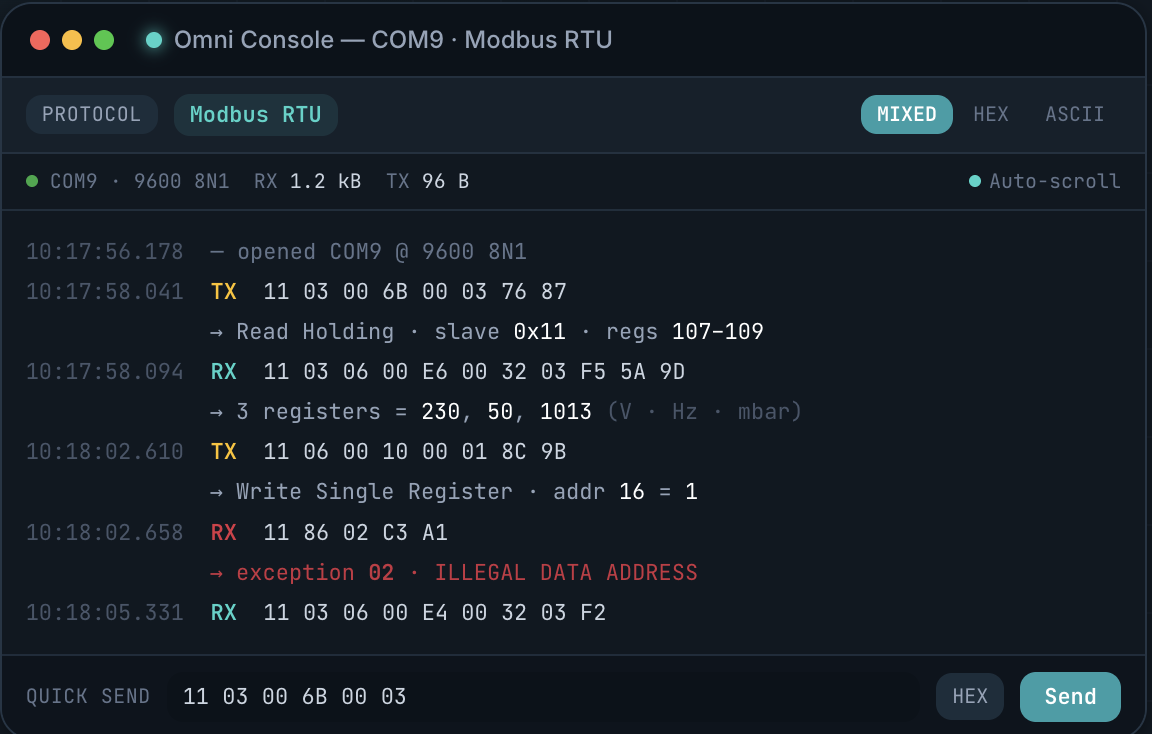The image size is (1152, 734).
Task: Switch display mode to HEX
Action: coord(991,115)
